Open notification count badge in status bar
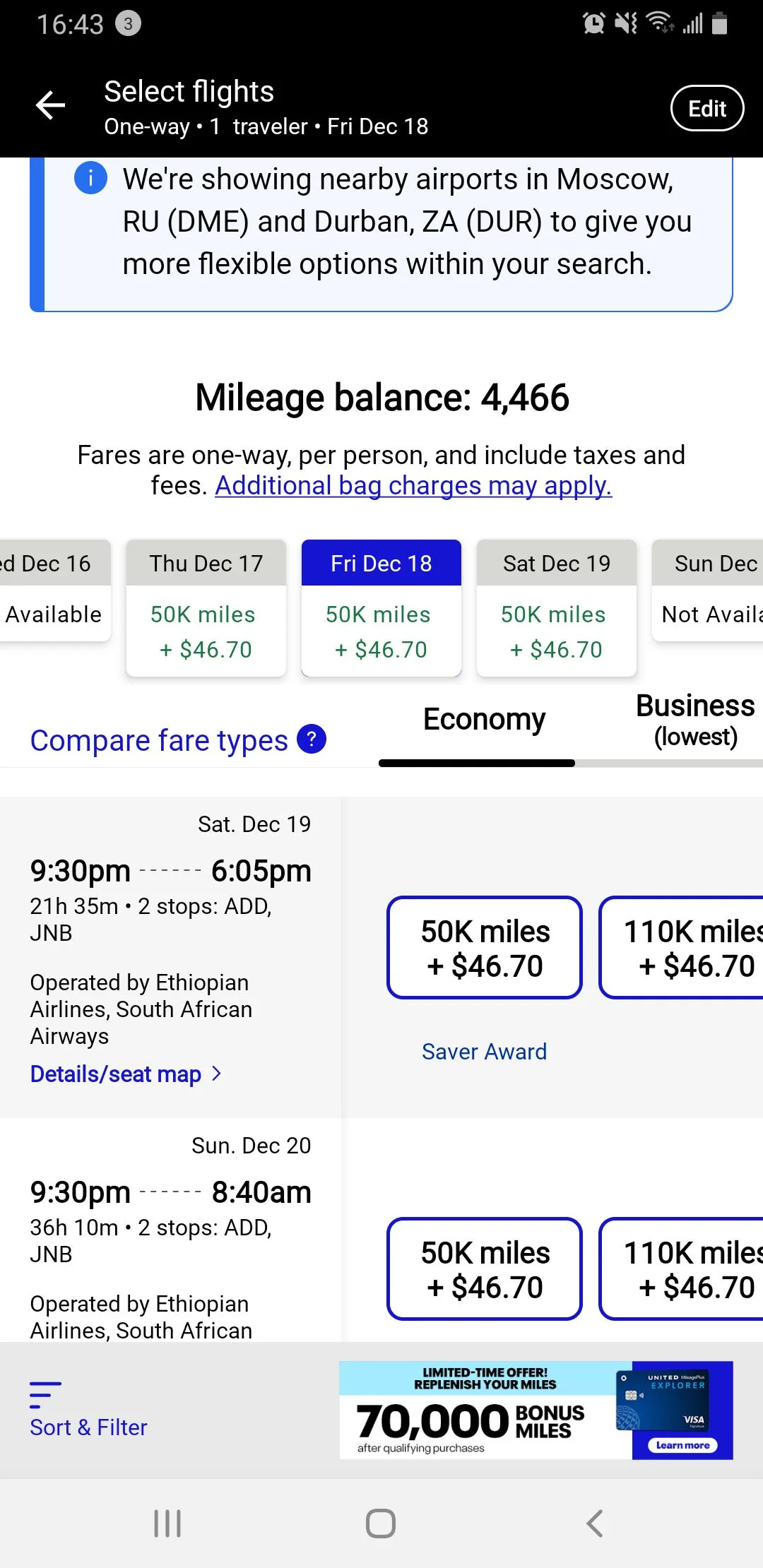Screen dimensions: 763x1568 (128, 24)
